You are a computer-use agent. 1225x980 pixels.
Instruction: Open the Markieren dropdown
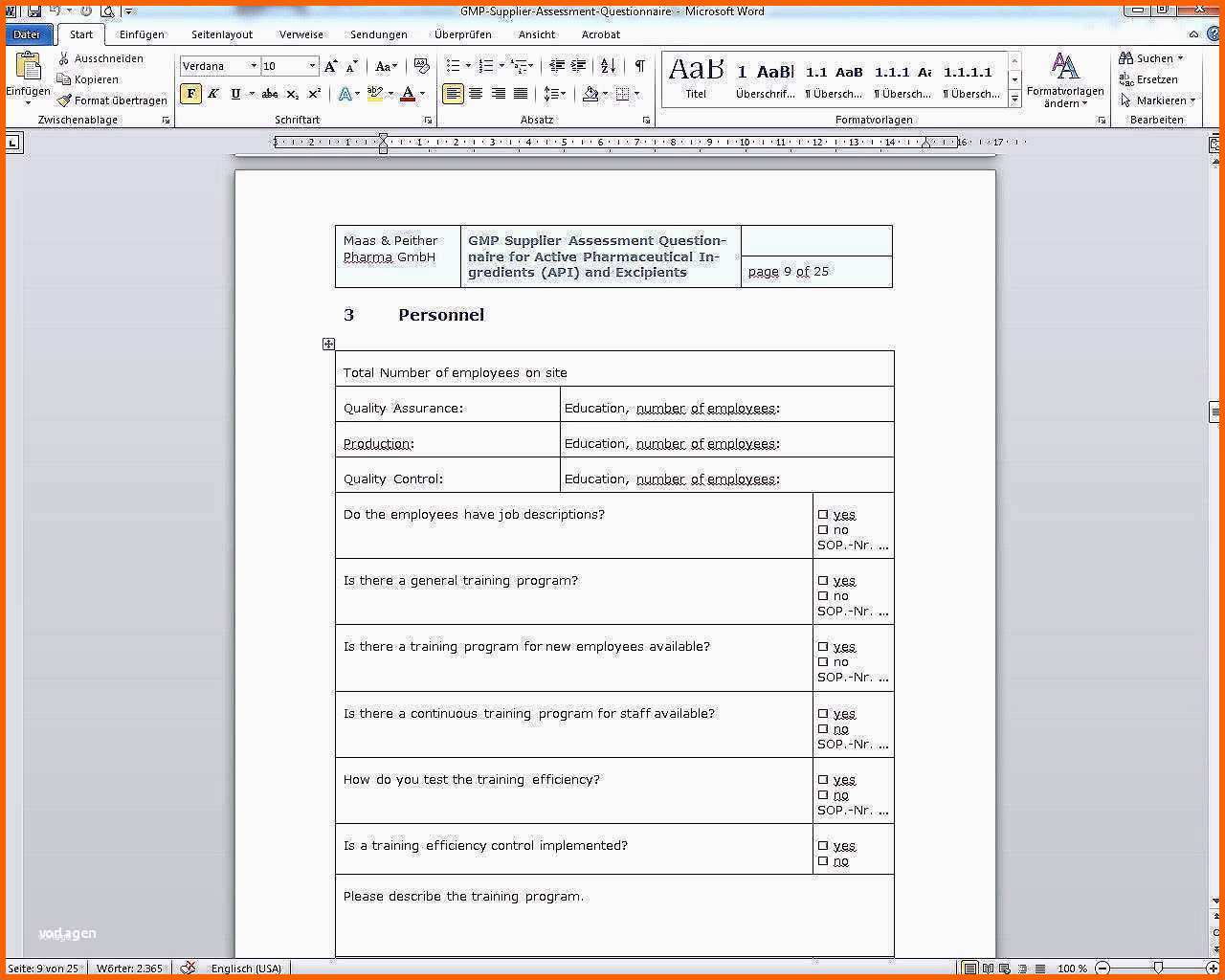pos(1157,100)
